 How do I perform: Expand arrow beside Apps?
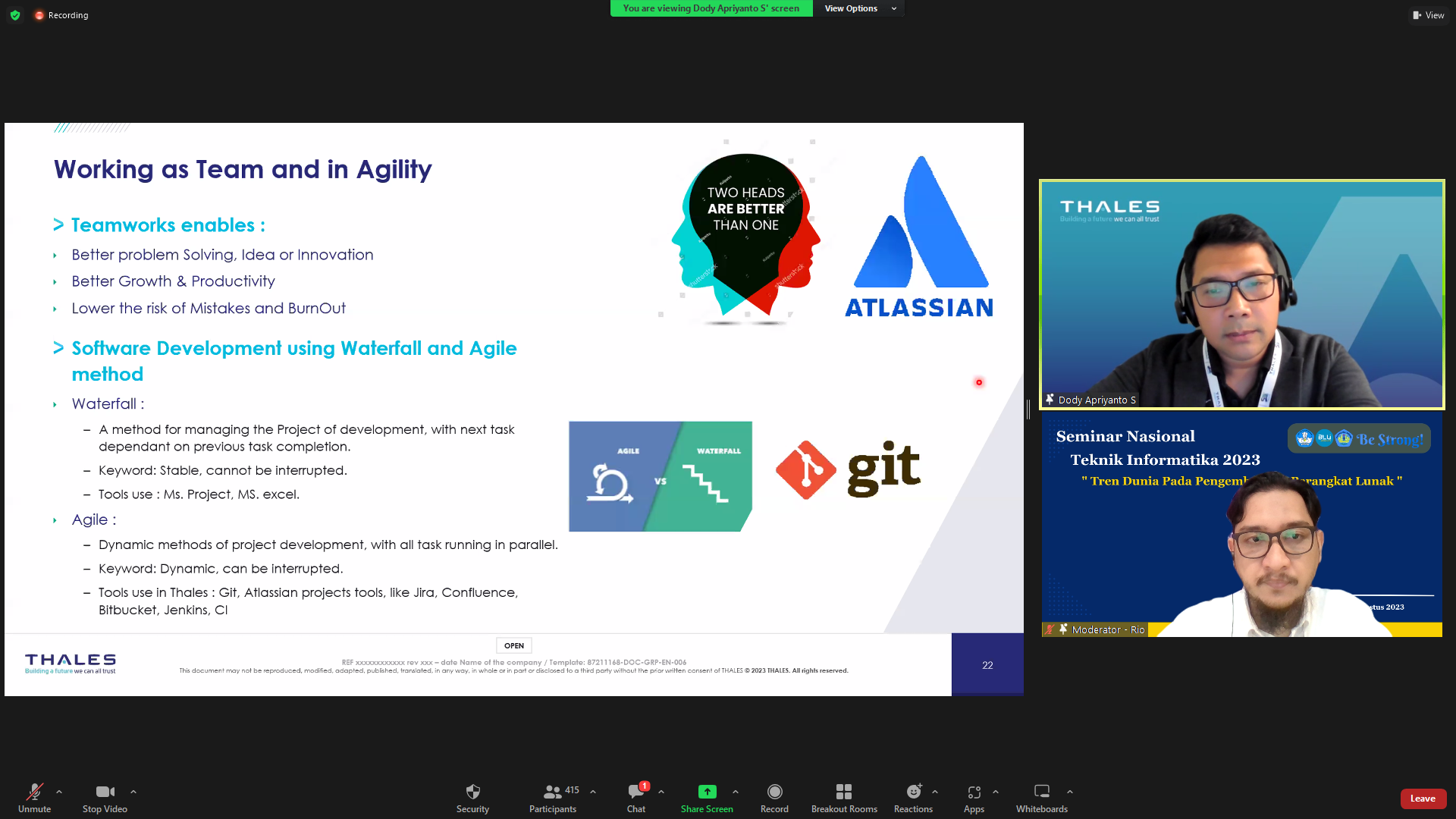coord(996,792)
